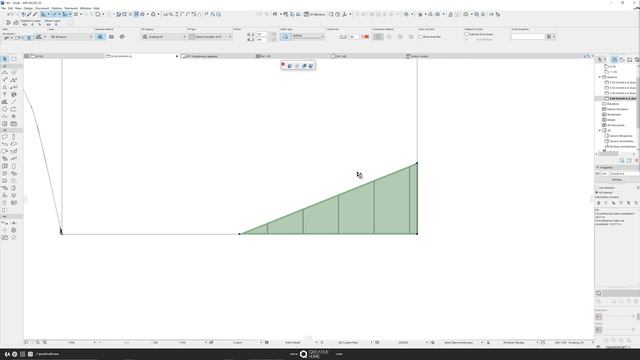Open the fill type pattern dropdown
The width and height of the screenshot is (640, 360).
tap(210, 37)
